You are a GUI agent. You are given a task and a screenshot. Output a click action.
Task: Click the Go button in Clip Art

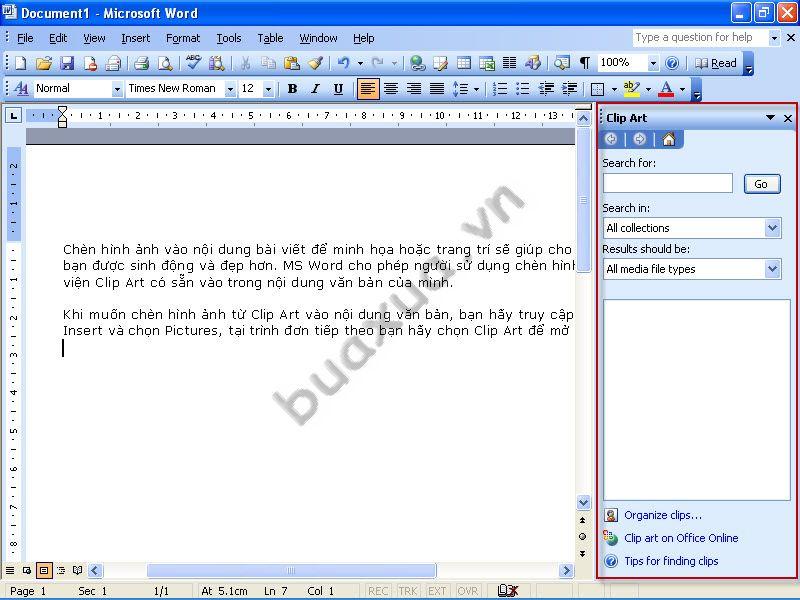(x=762, y=184)
